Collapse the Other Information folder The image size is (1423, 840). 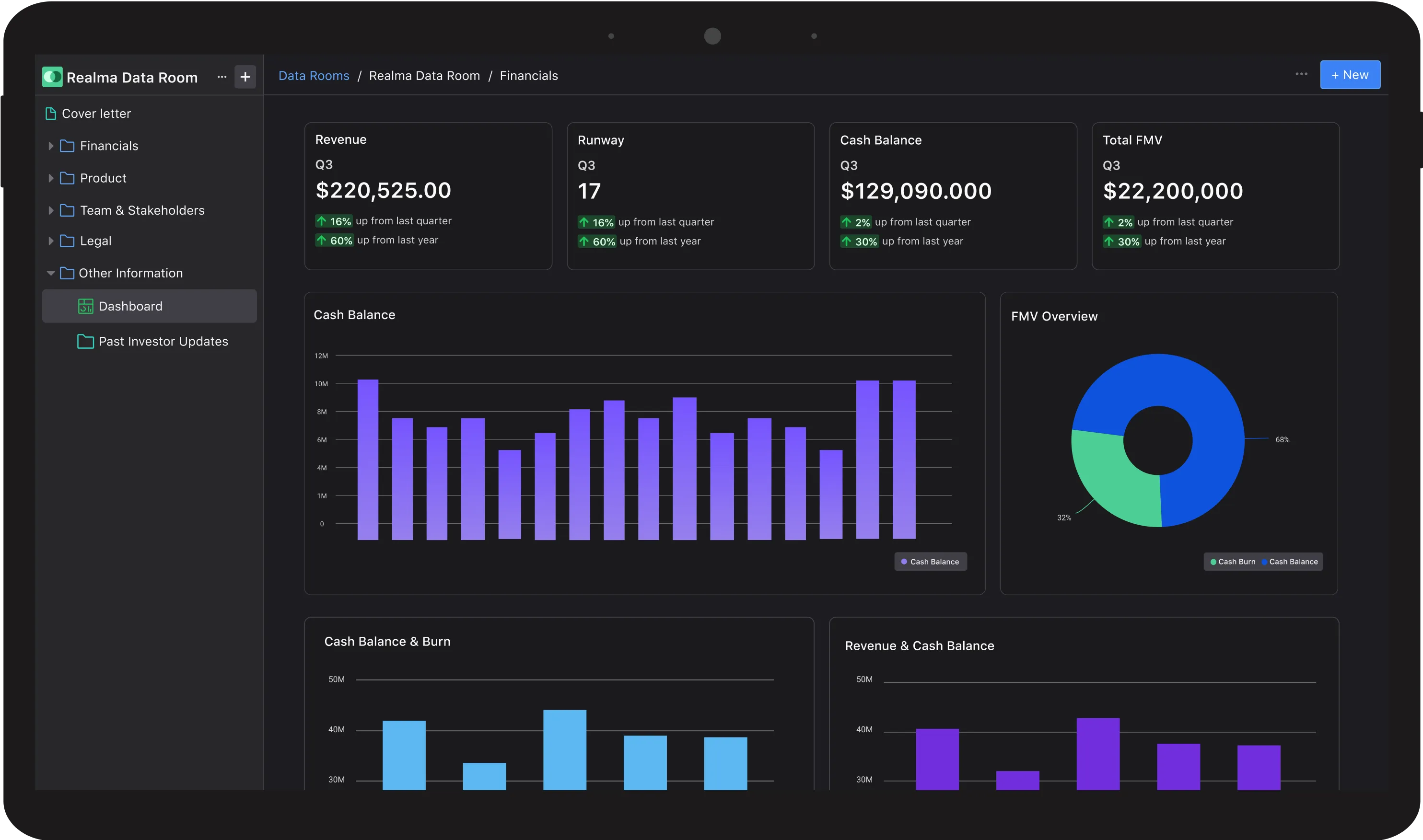point(51,274)
